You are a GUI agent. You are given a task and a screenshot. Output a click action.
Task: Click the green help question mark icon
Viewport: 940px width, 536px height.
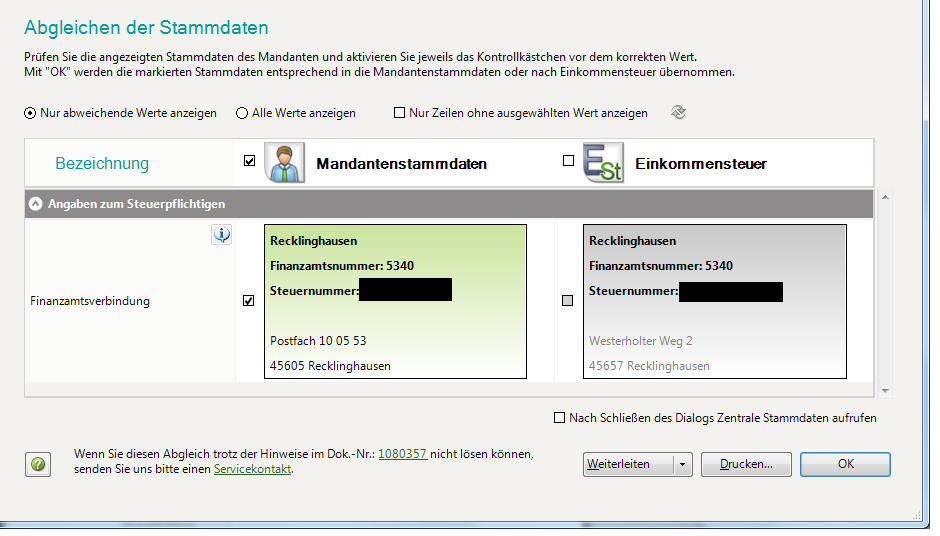[x=38, y=464]
